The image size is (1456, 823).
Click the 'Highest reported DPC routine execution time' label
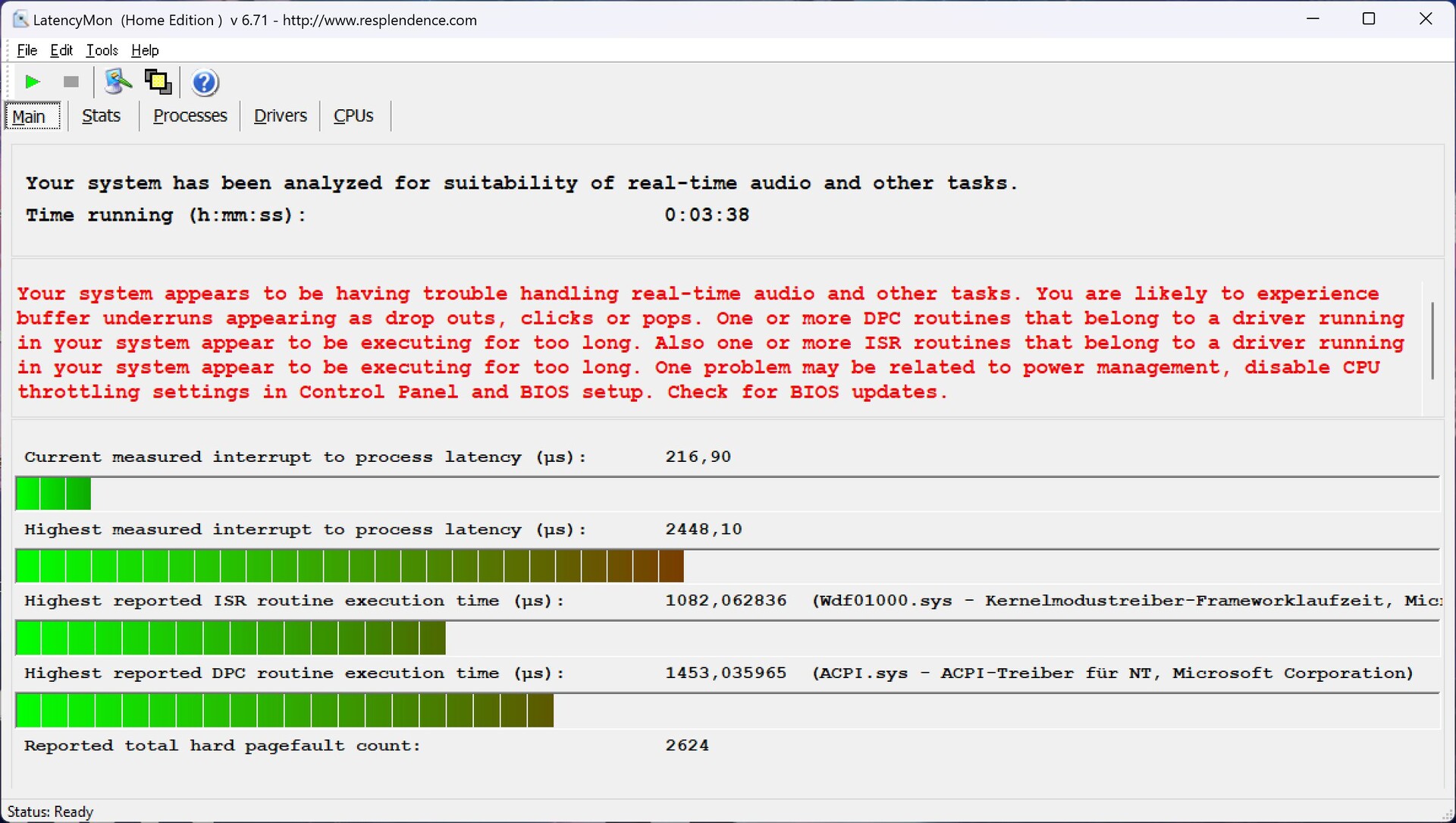(294, 674)
